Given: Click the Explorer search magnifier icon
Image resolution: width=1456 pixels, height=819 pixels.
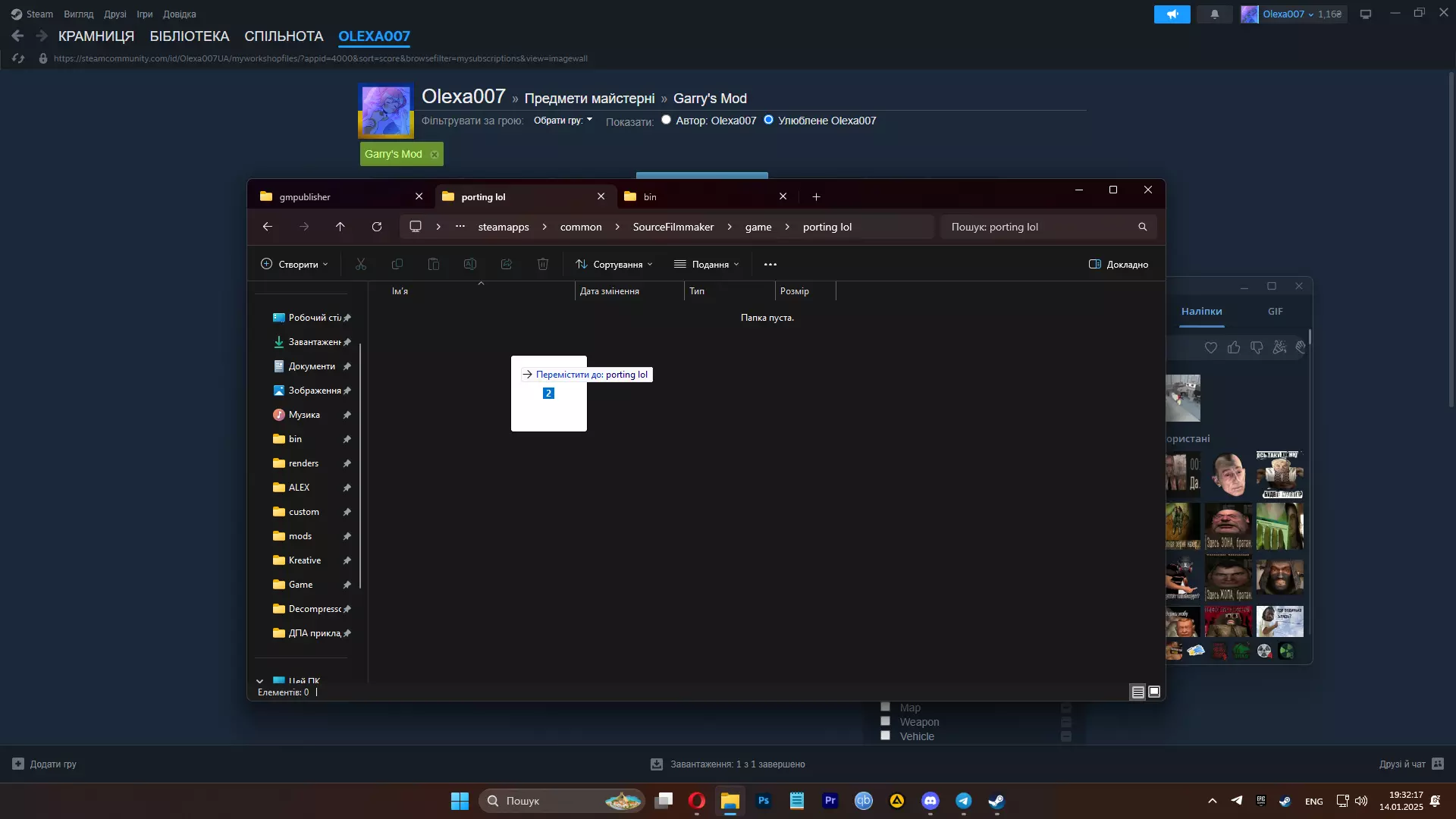Looking at the screenshot, I should 1142,227.
